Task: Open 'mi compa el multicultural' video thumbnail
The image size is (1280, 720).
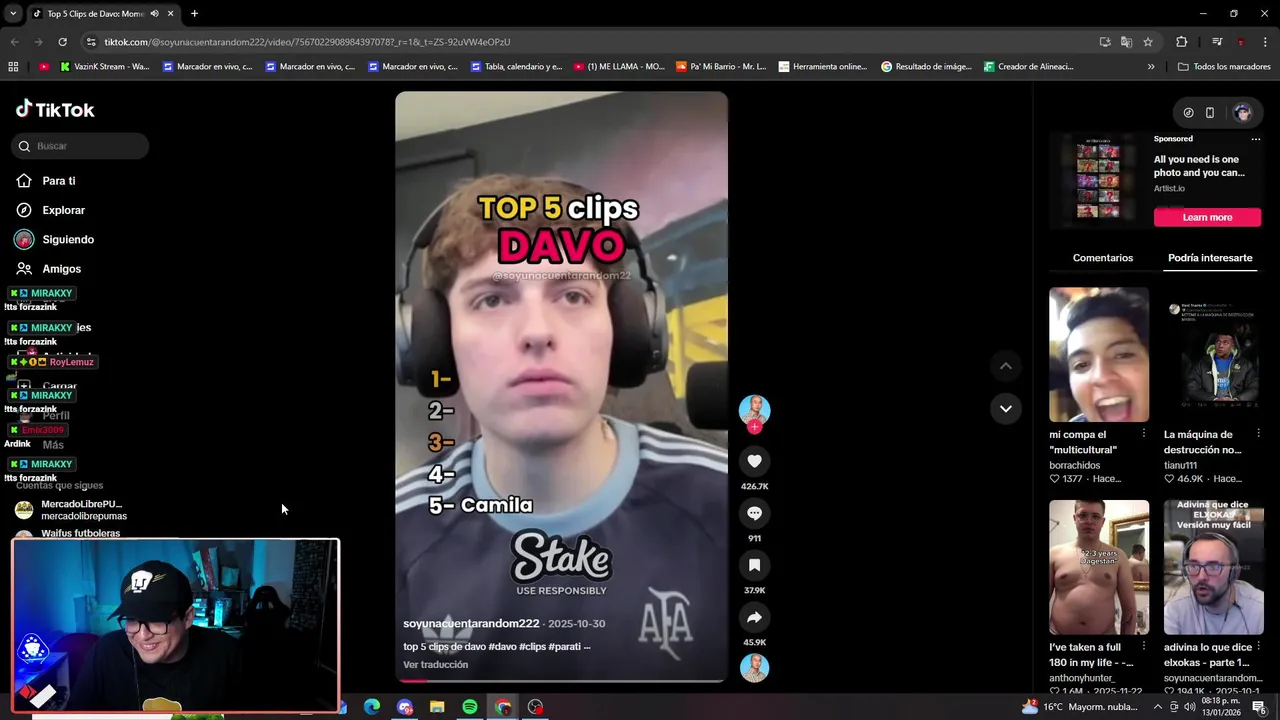Action: 1099,354
